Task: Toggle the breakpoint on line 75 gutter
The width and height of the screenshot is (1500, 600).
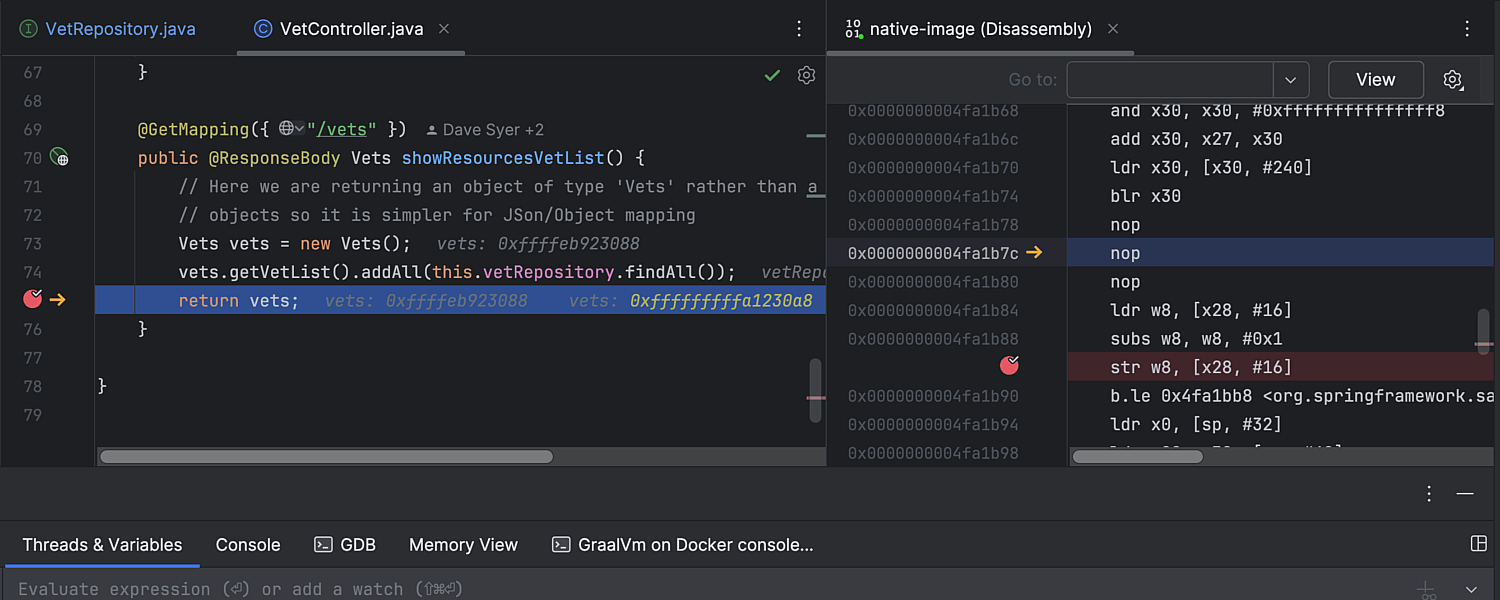Action: (33, 300)
